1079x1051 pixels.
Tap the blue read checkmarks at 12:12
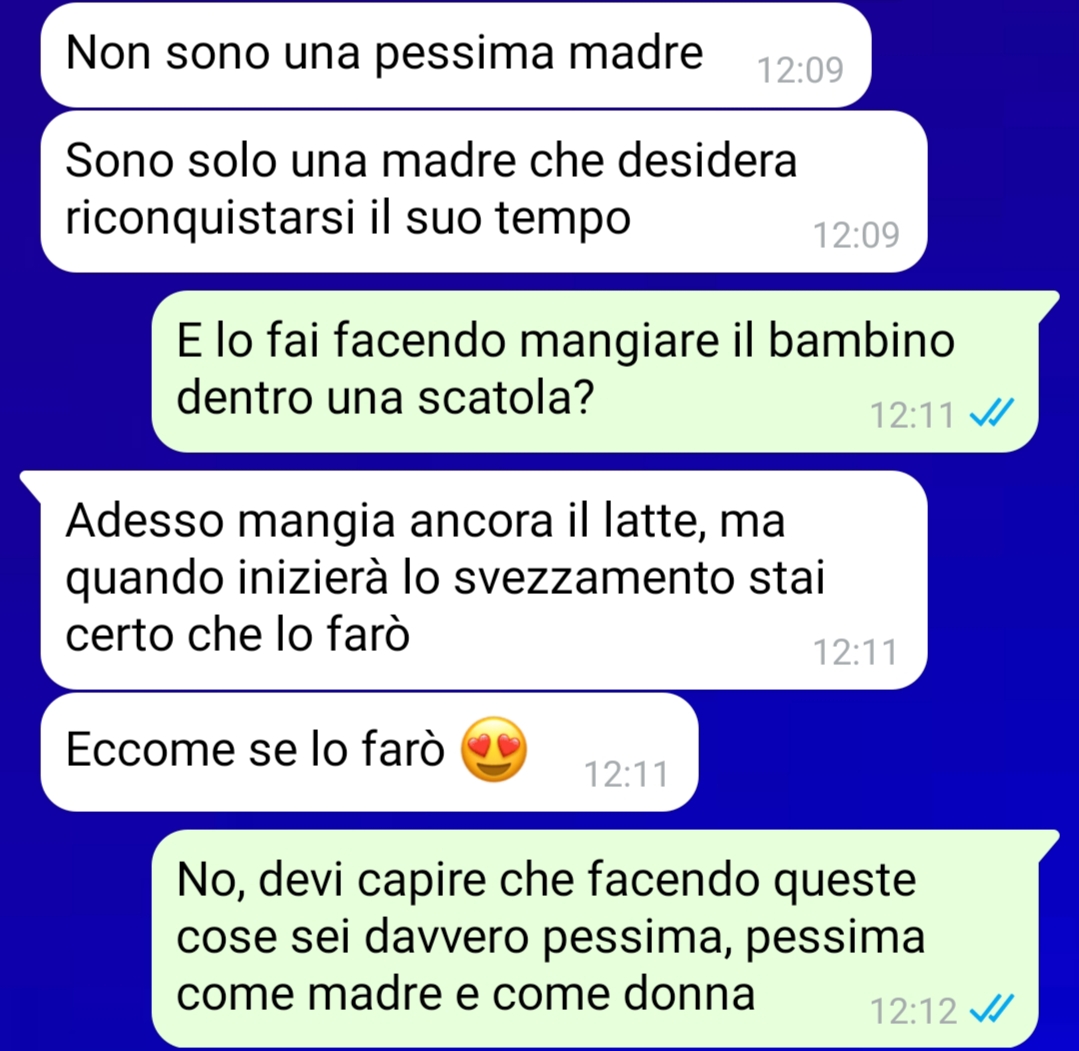(x=992, y=1010)
